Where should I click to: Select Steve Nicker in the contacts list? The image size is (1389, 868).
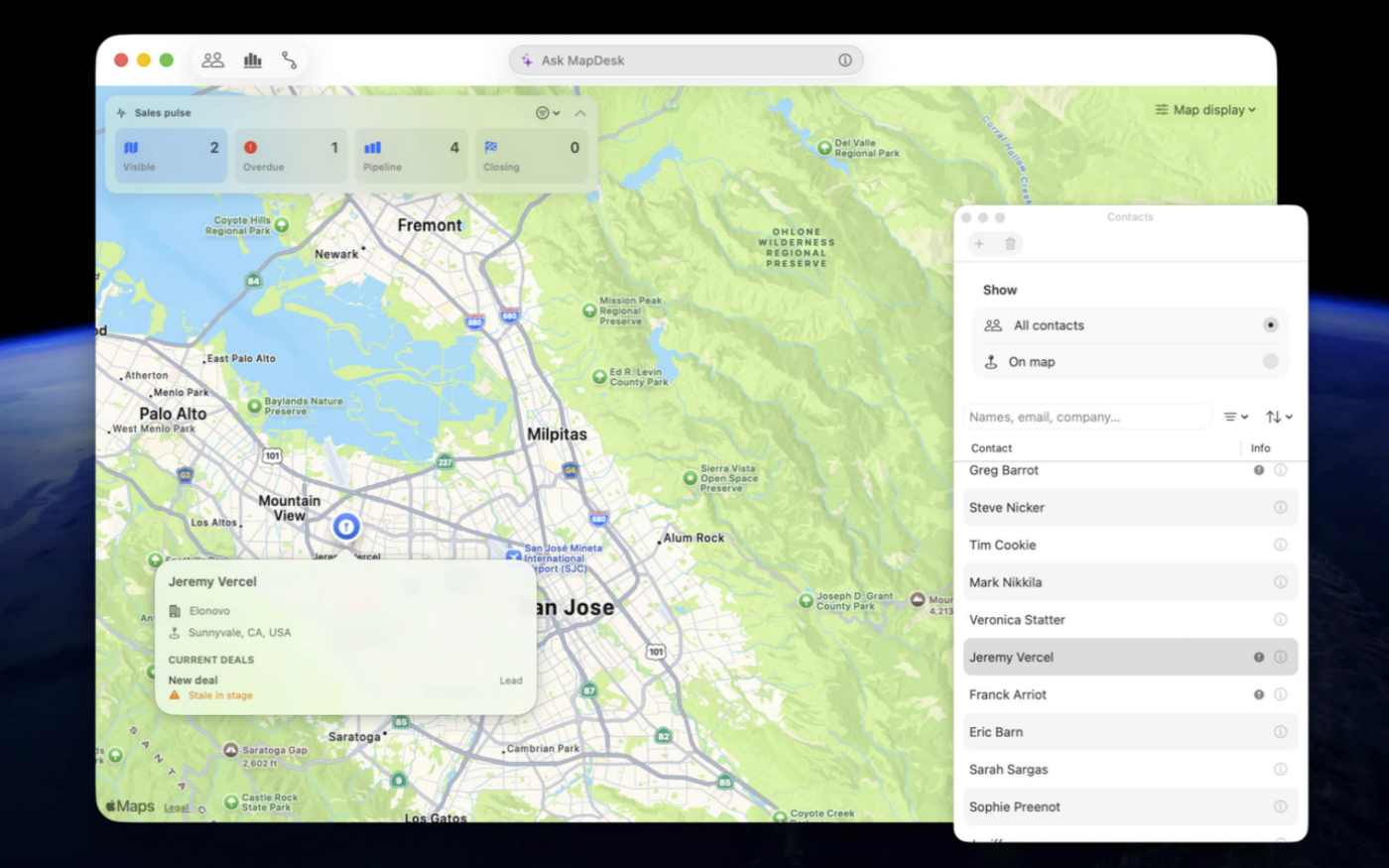[x=1130, y=508]
